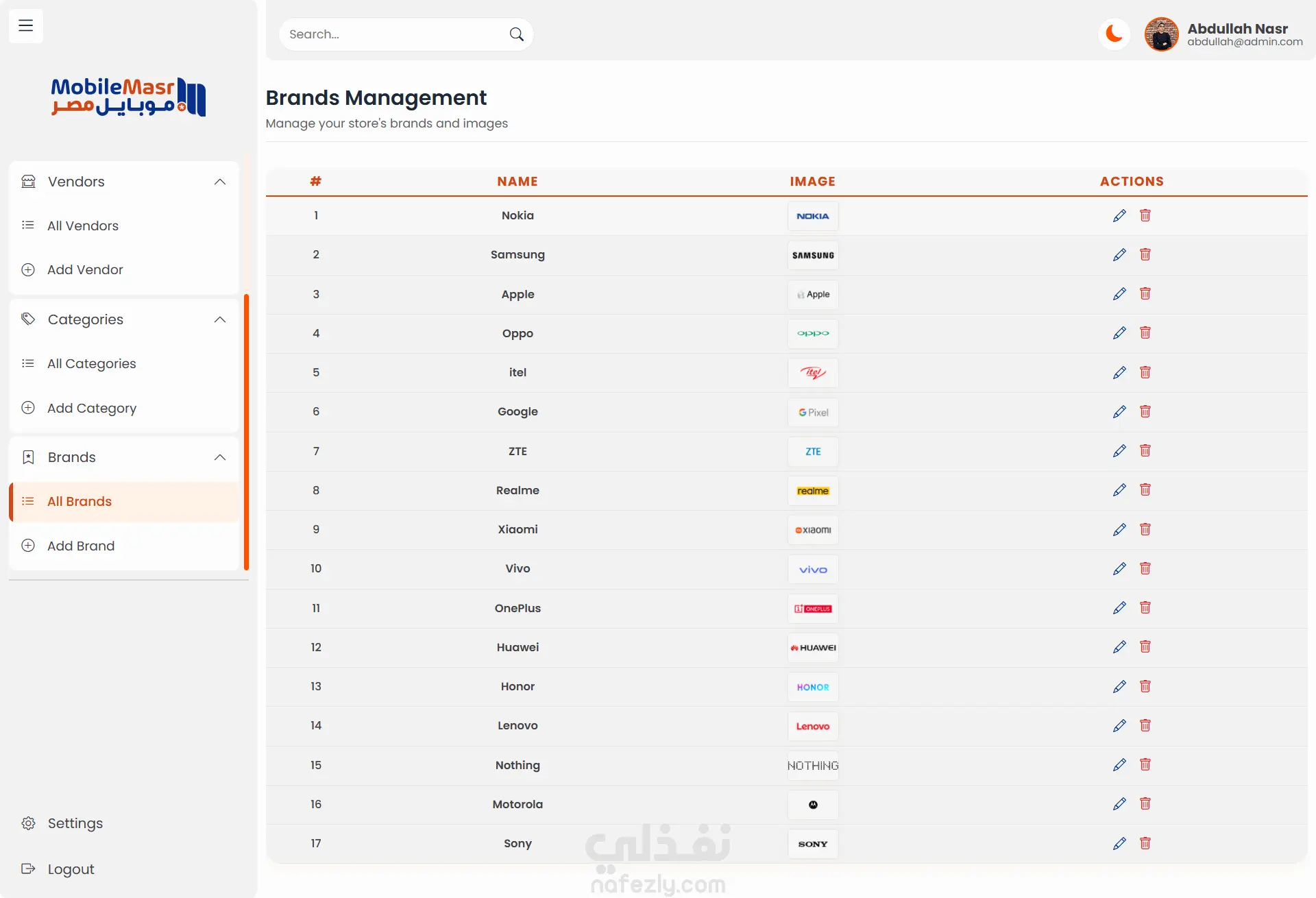Viewport: 1316px width, 898px height.
Task: Click the hamburger menu icon
Action: tap(26, 26)
